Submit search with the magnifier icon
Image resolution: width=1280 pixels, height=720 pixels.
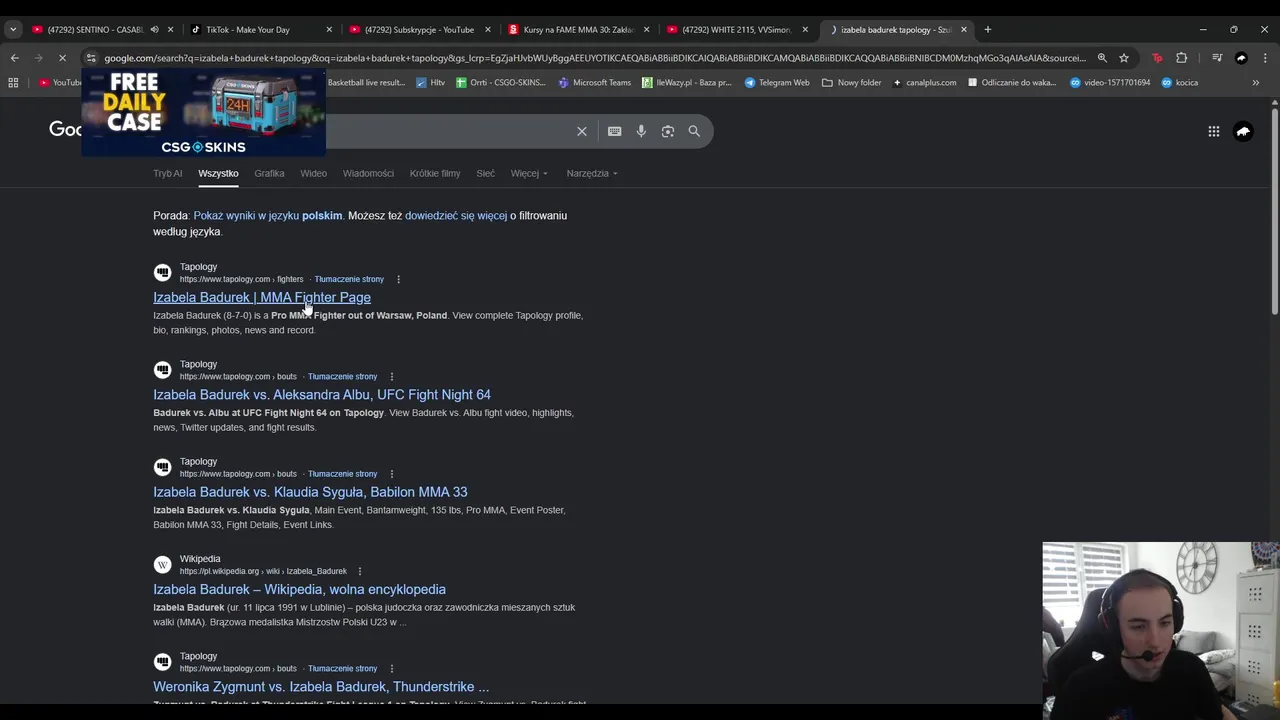click(x=694, y=131)
